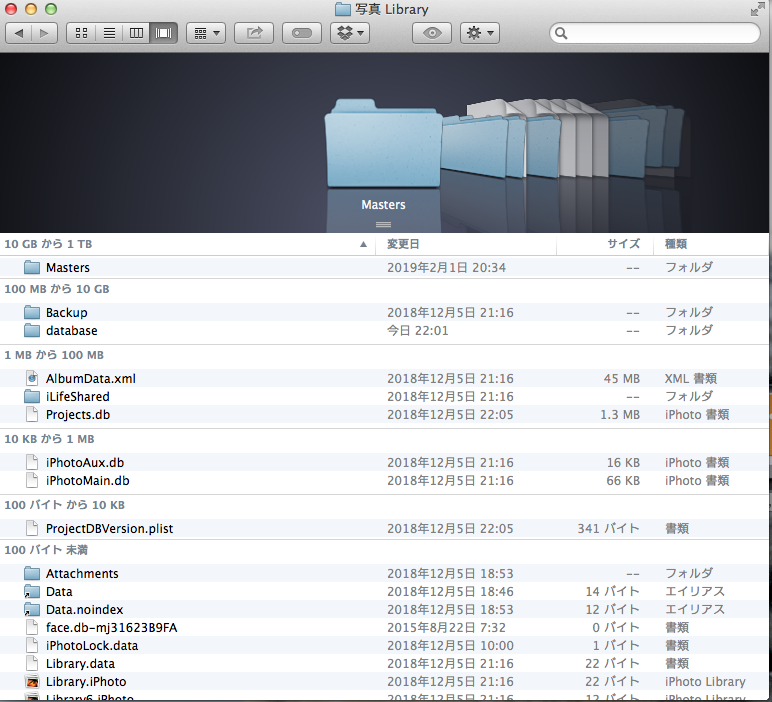Click the Quick Look eye icon
Screen dimensions: 772x702
(x=432, y=33)
